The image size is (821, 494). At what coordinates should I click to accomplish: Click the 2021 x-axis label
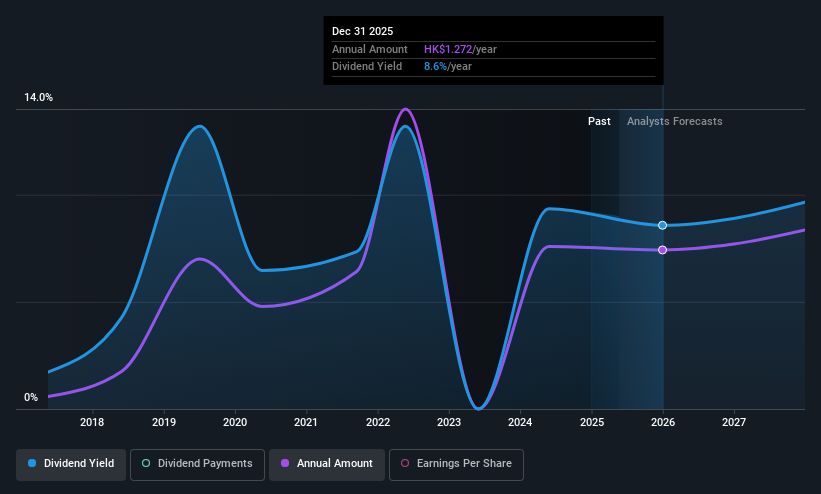pyautogui.click(x=306, y=422)
